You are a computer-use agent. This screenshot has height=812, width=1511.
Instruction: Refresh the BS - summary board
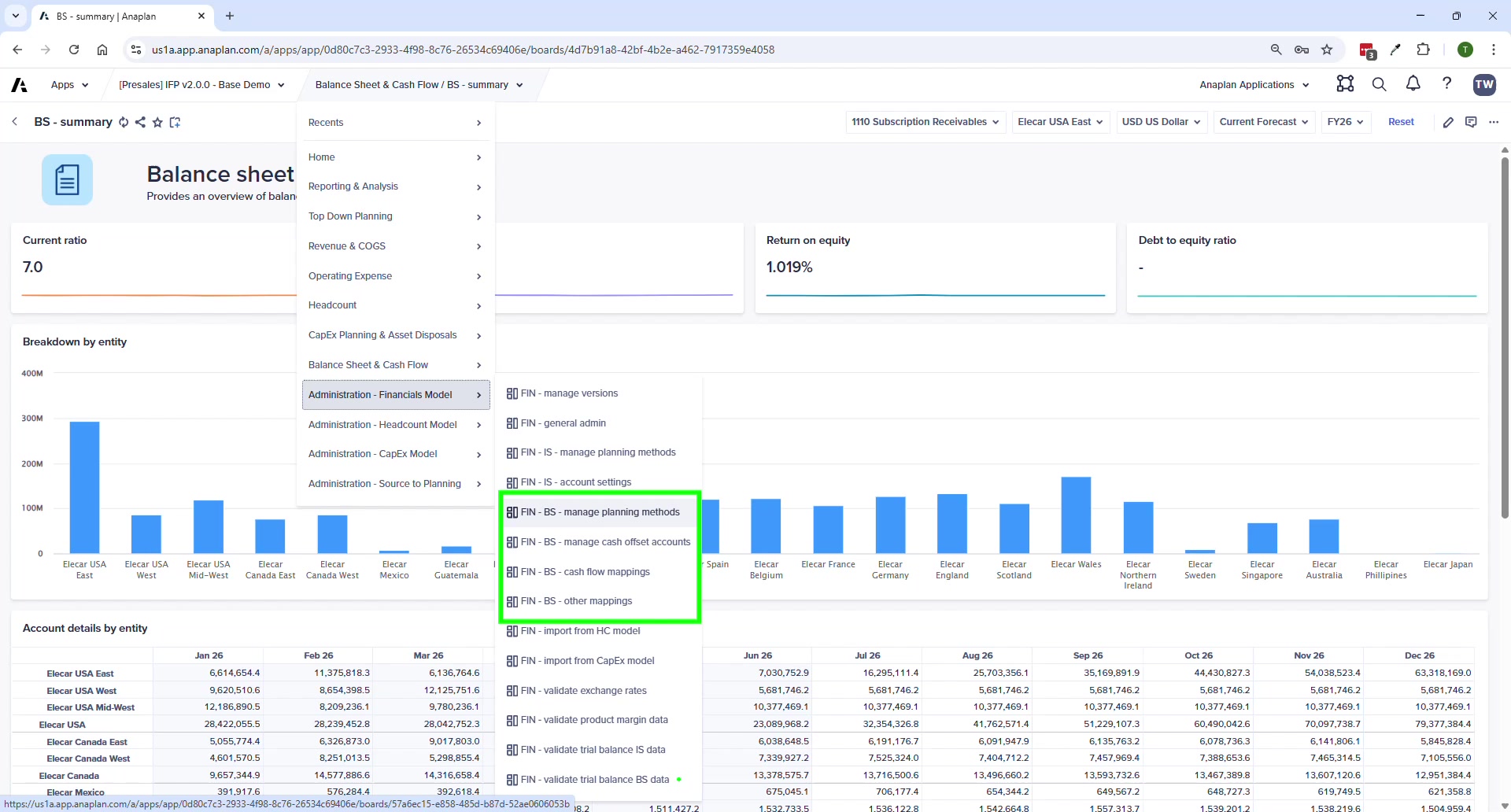click(x=124, y=123)
